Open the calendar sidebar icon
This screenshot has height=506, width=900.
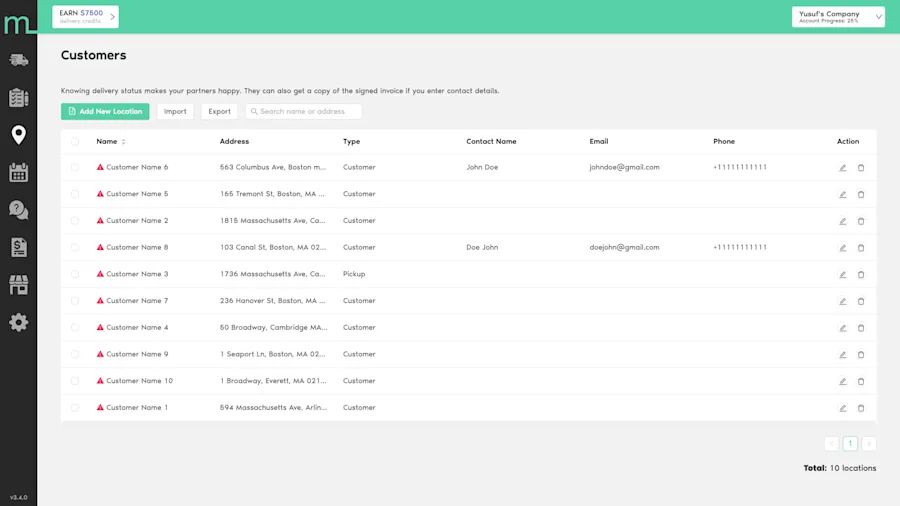[18, 172]
